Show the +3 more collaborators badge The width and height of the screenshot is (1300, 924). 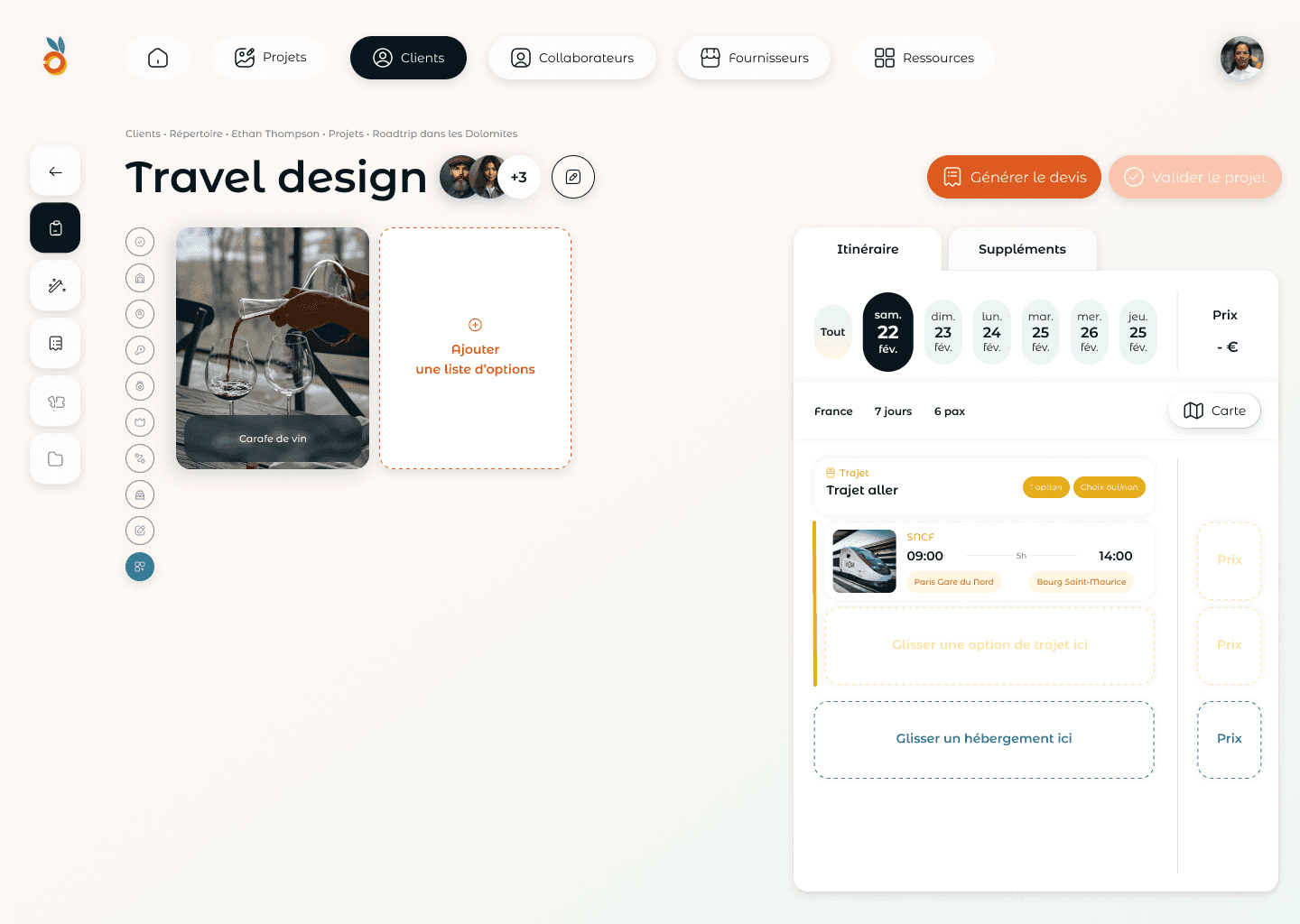tap(519, 177)
